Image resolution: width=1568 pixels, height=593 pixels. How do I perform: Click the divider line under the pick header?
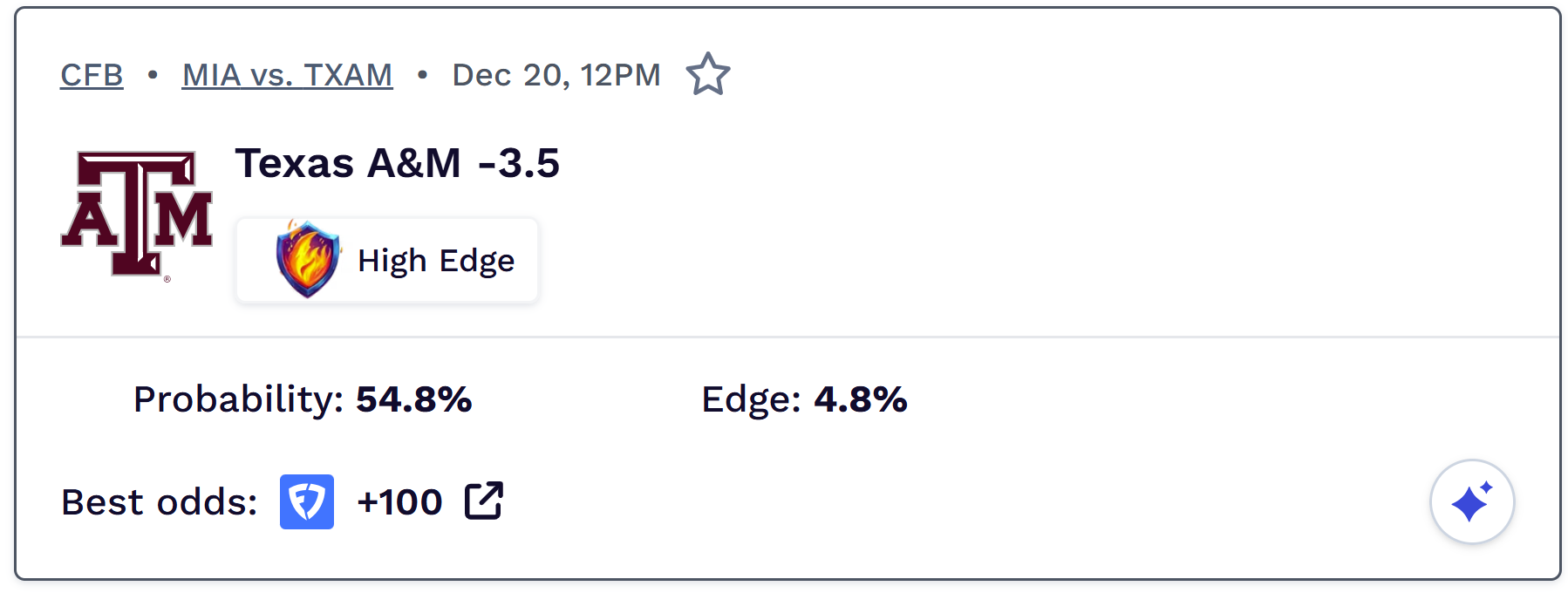785,337
